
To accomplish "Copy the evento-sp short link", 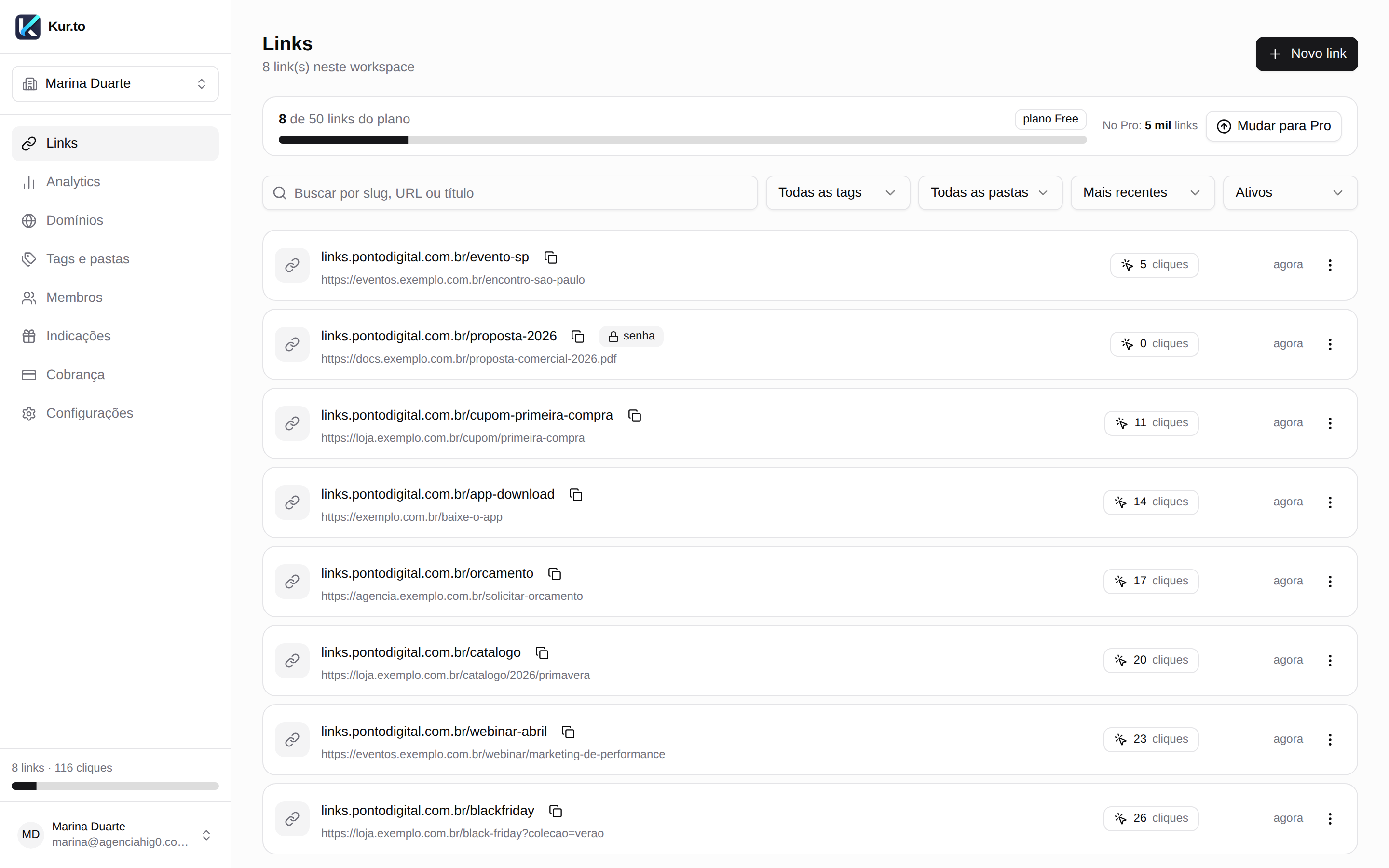I will point(551,257).
